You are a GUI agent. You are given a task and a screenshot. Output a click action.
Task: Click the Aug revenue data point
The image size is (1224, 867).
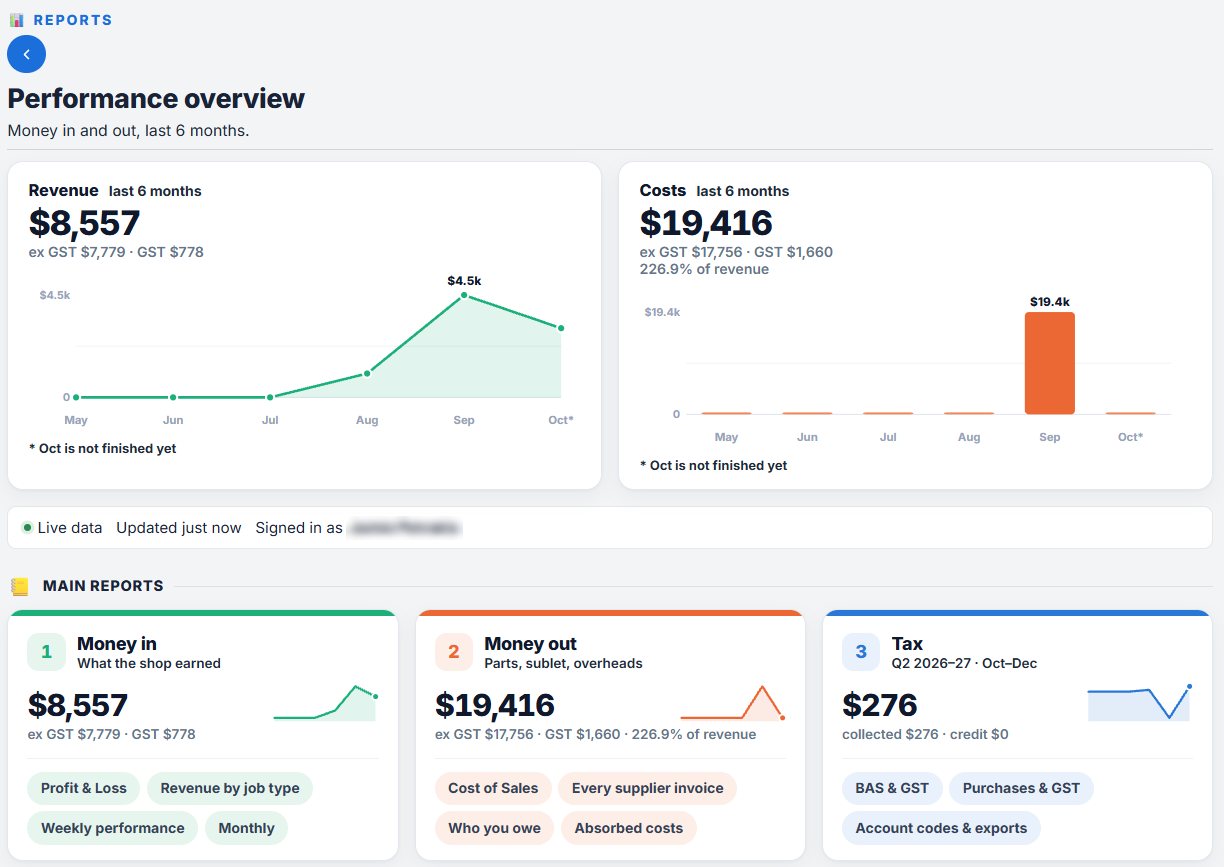click(367, 373)
